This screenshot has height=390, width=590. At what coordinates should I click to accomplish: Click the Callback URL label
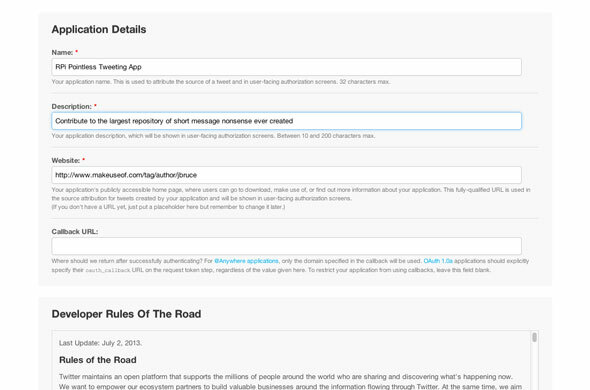(75, 232)
